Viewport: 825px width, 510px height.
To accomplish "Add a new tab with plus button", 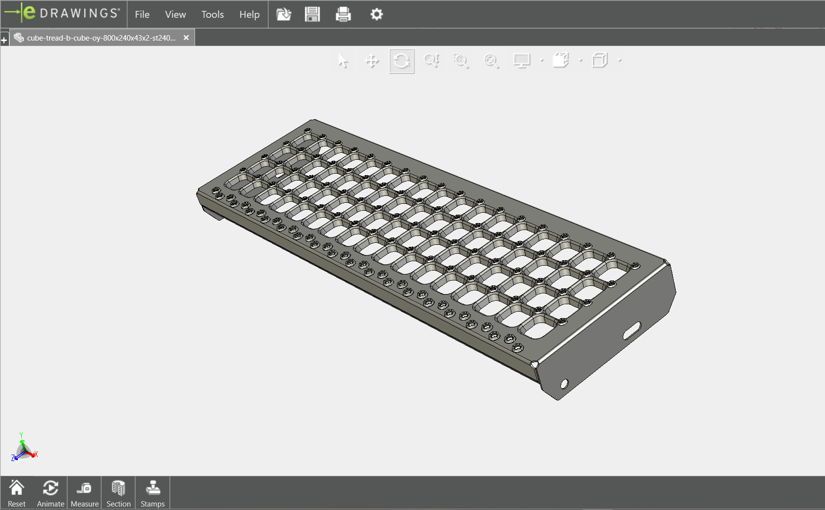I will (x=4, y=39).
